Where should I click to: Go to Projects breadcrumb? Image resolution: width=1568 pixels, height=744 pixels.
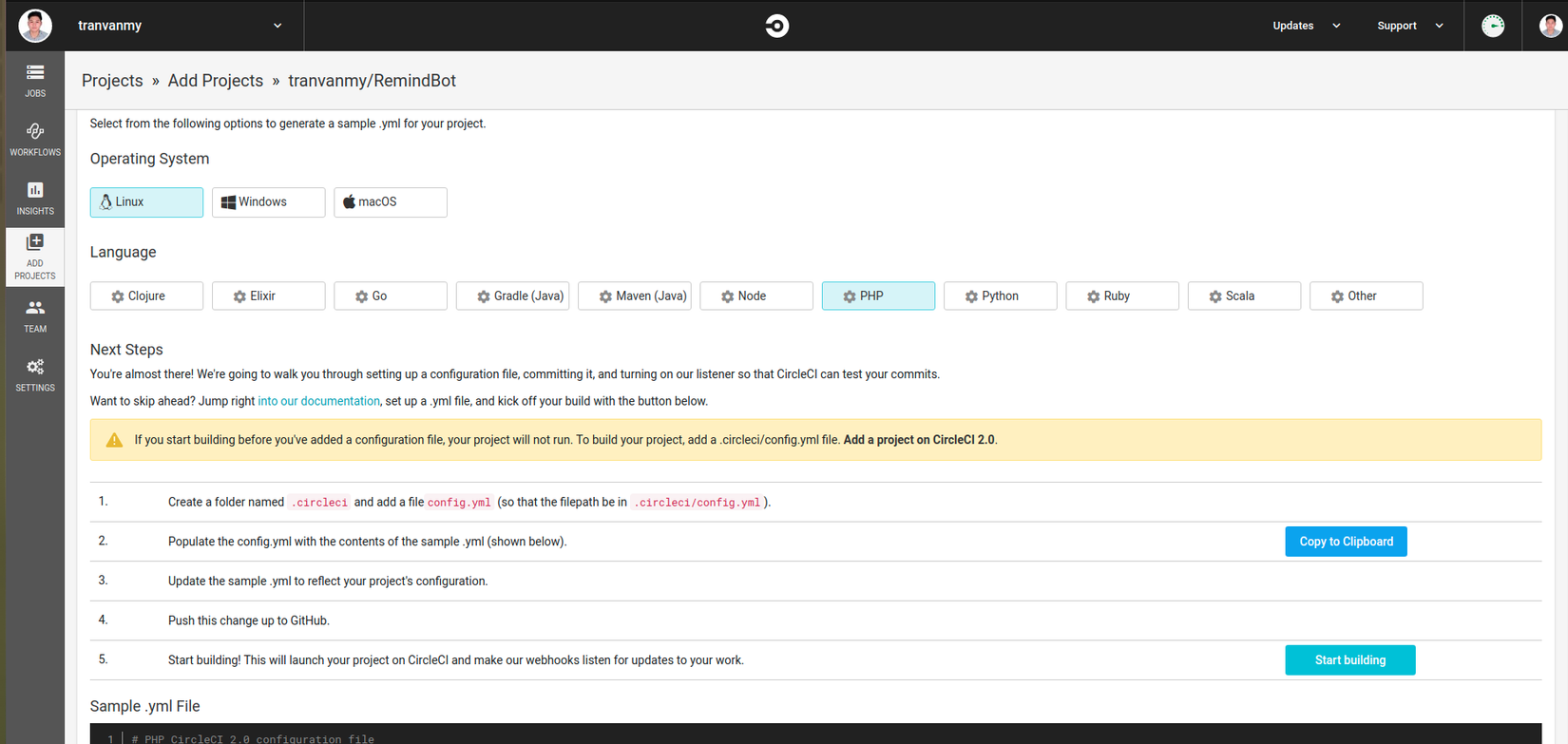(x=112, y=81)
